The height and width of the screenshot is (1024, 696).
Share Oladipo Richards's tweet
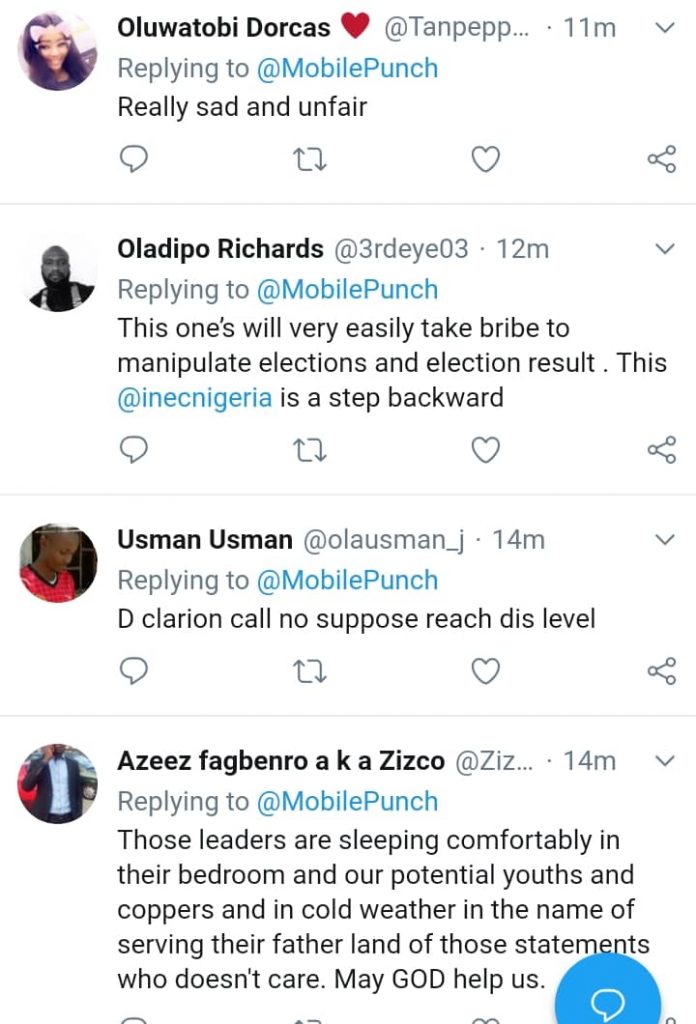point(662,451)
